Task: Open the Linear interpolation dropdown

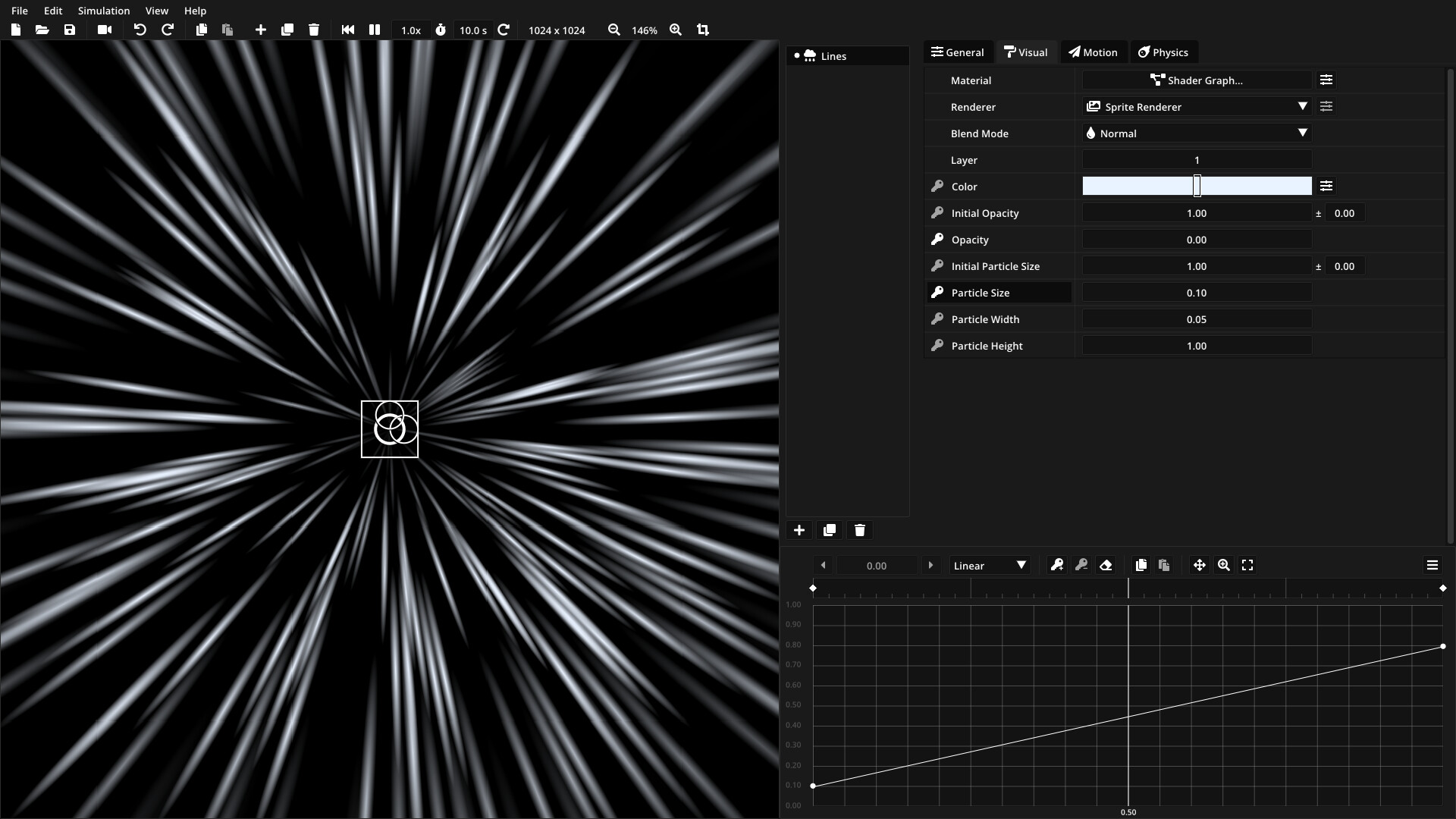Action: [x=990, y=566]
